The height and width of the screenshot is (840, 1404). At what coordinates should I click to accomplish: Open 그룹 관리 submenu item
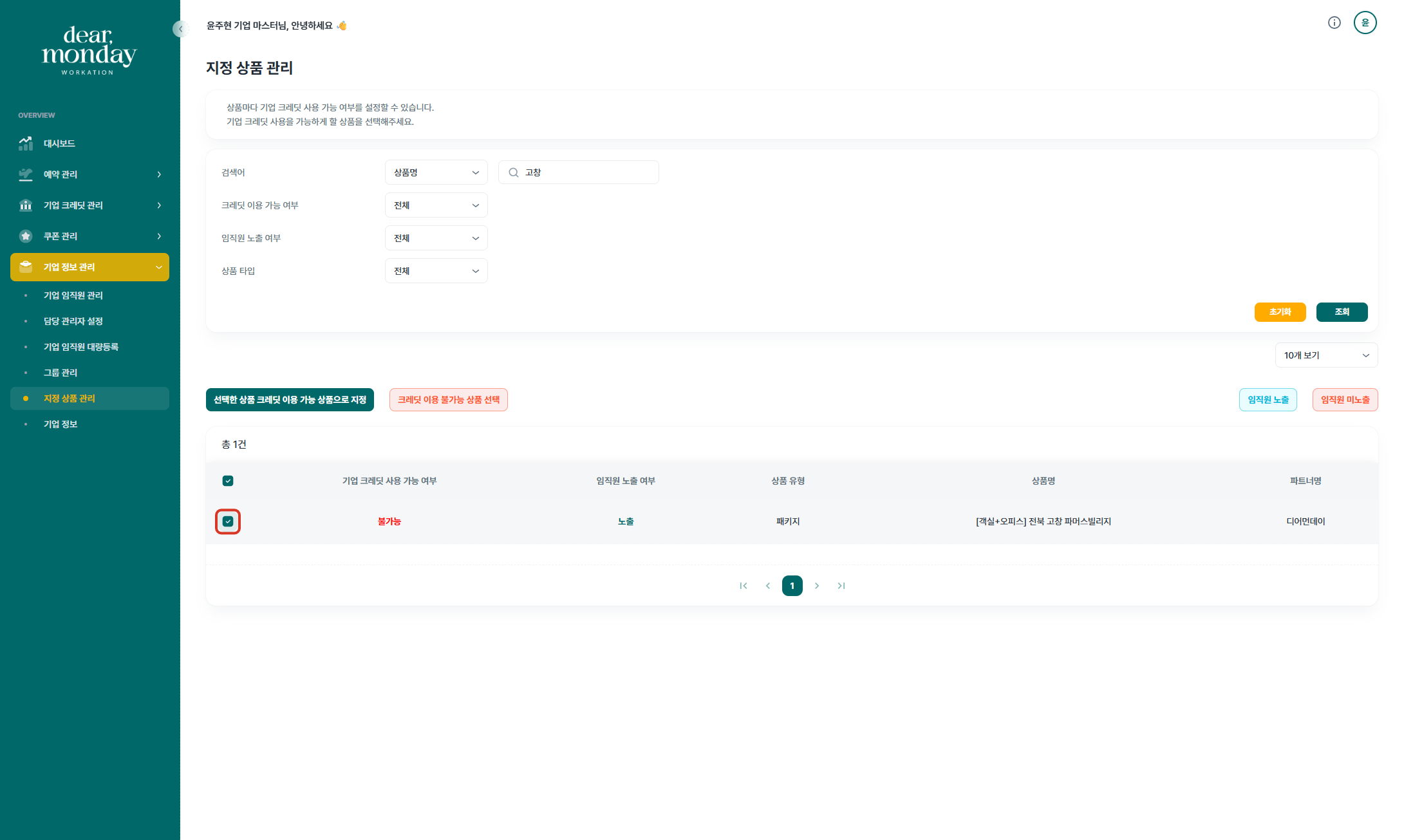click(x=61, y=373)
